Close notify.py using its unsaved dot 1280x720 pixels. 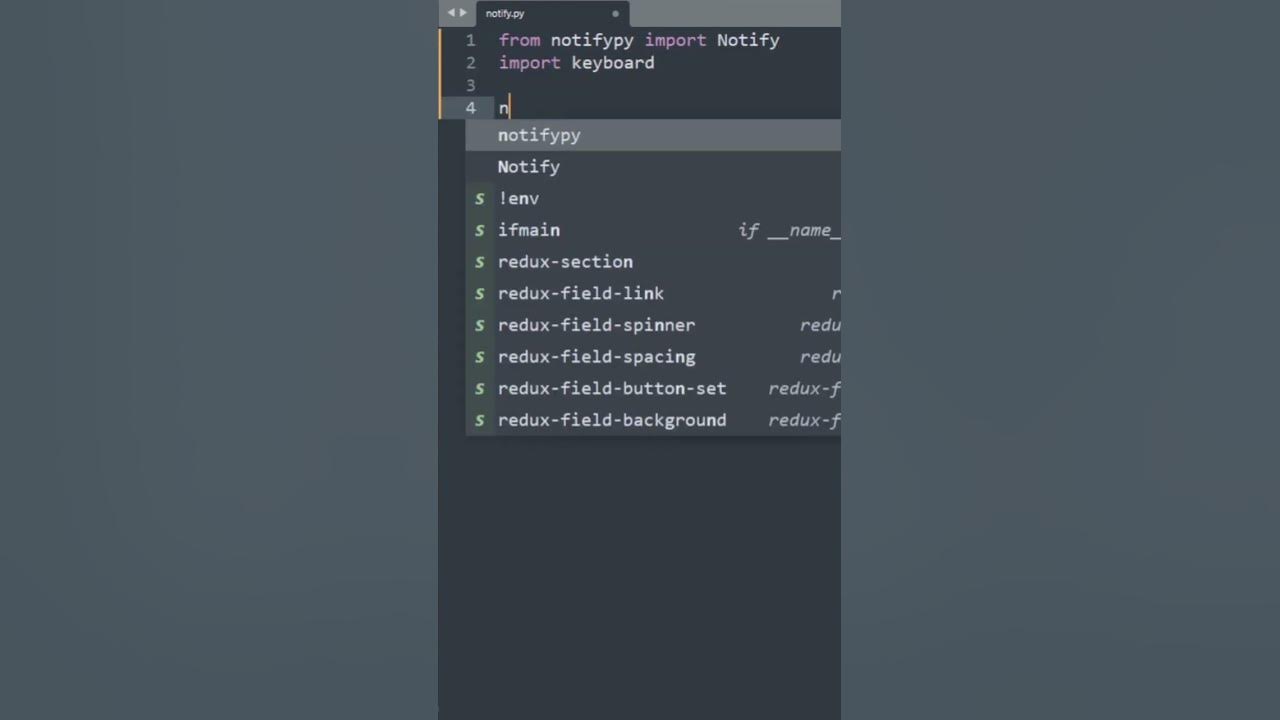615,14
